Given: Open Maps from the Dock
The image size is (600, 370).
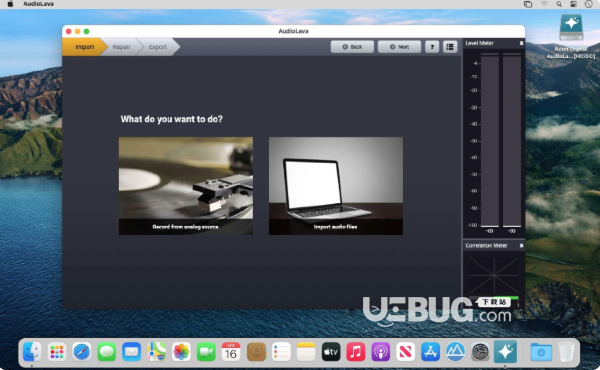Looking at the screenshot, I should 157,352.
